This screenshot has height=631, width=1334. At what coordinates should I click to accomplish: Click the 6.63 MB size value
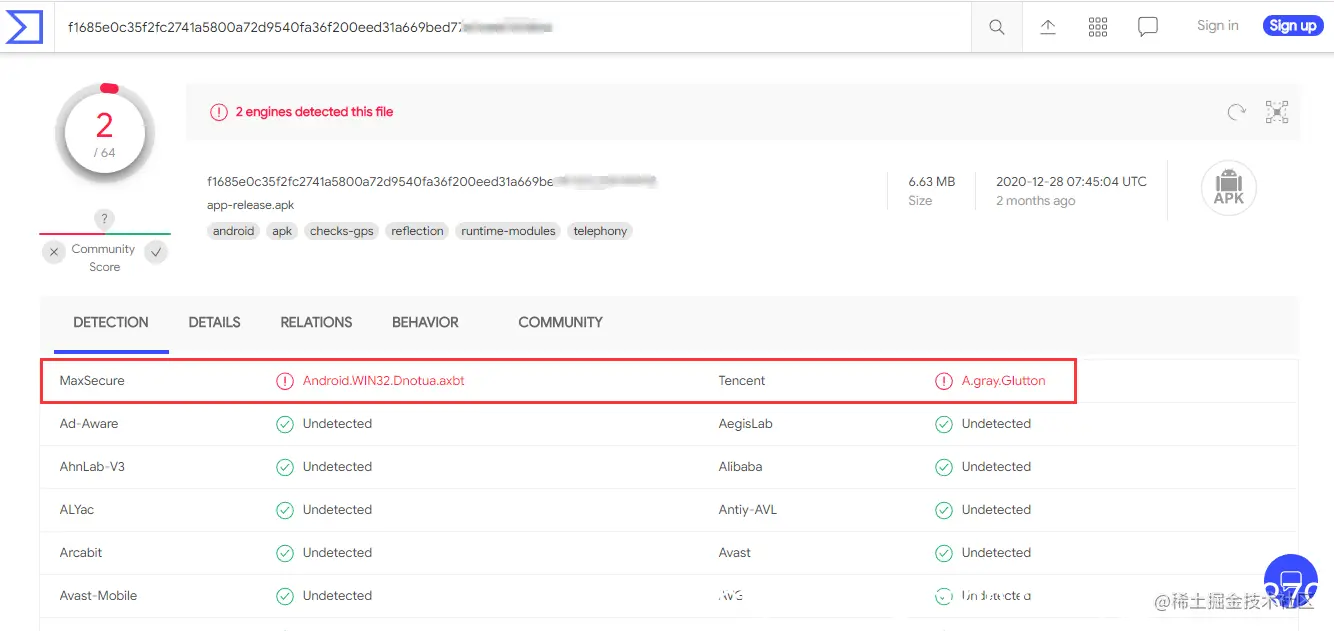point(932,182)
